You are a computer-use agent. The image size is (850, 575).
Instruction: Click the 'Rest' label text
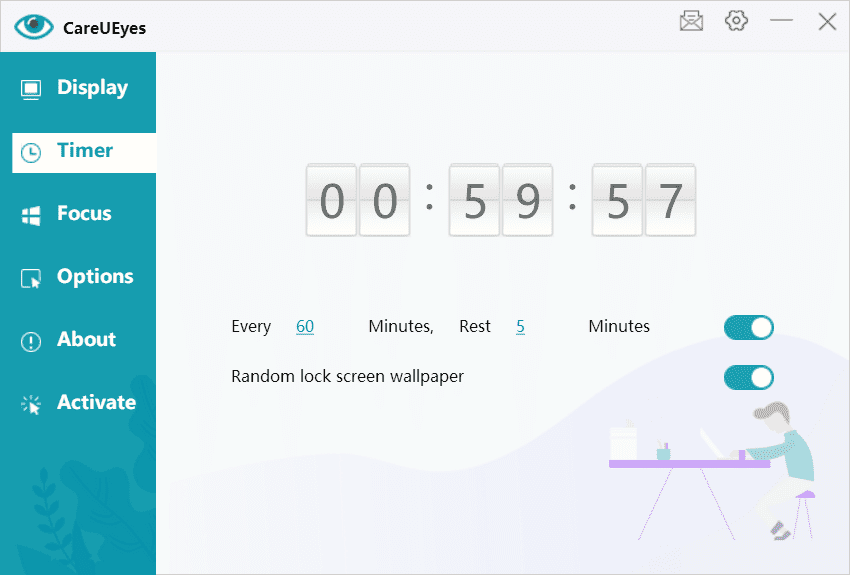point(475,326)
